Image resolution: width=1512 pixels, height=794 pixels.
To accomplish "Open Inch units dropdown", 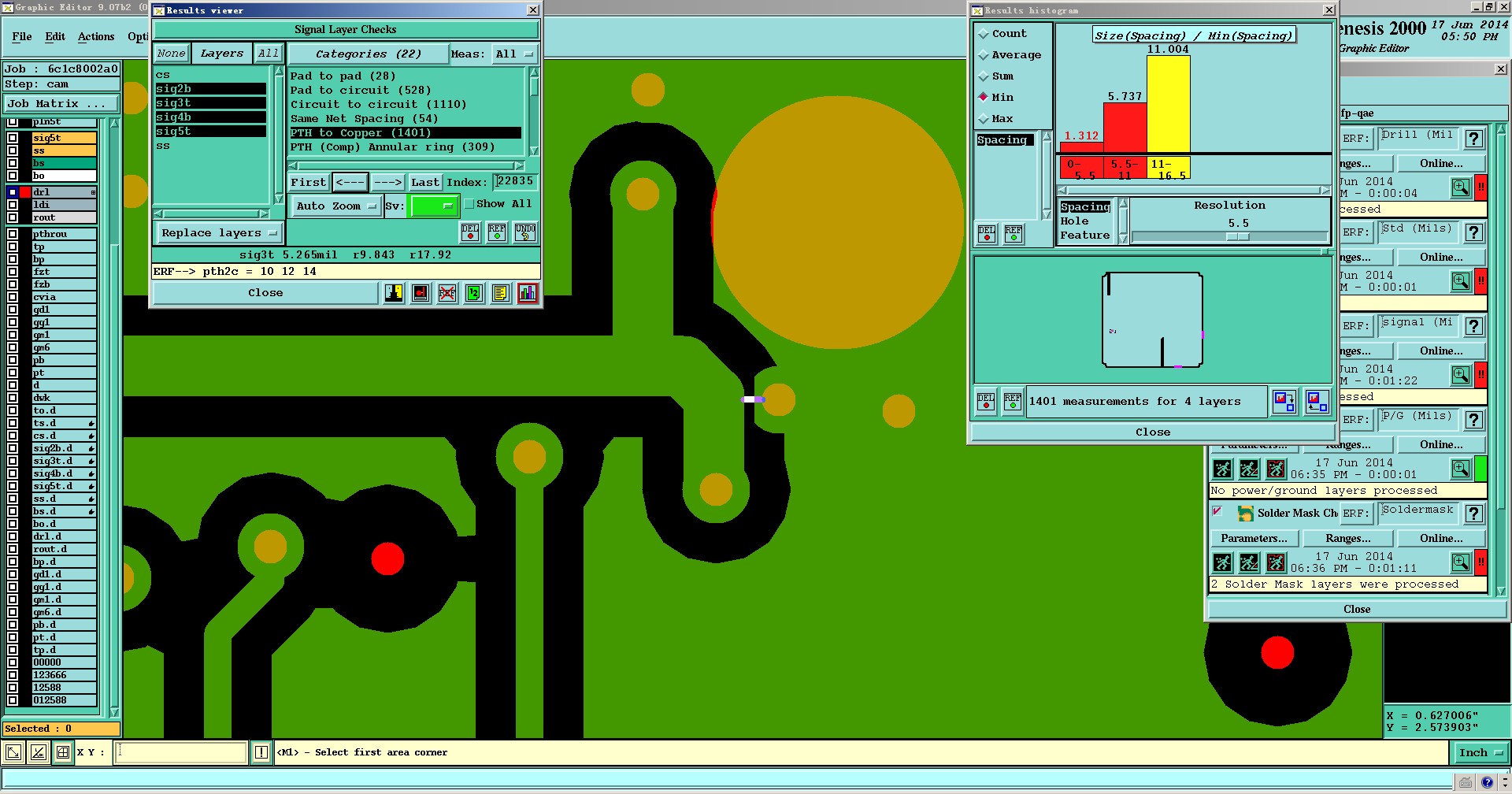I will (x=1480, y=753).
